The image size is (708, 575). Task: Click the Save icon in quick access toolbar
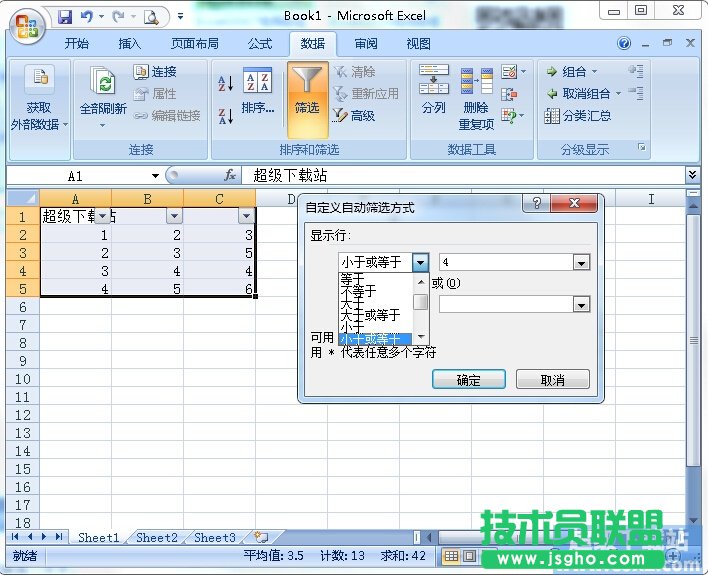[65, 16]
